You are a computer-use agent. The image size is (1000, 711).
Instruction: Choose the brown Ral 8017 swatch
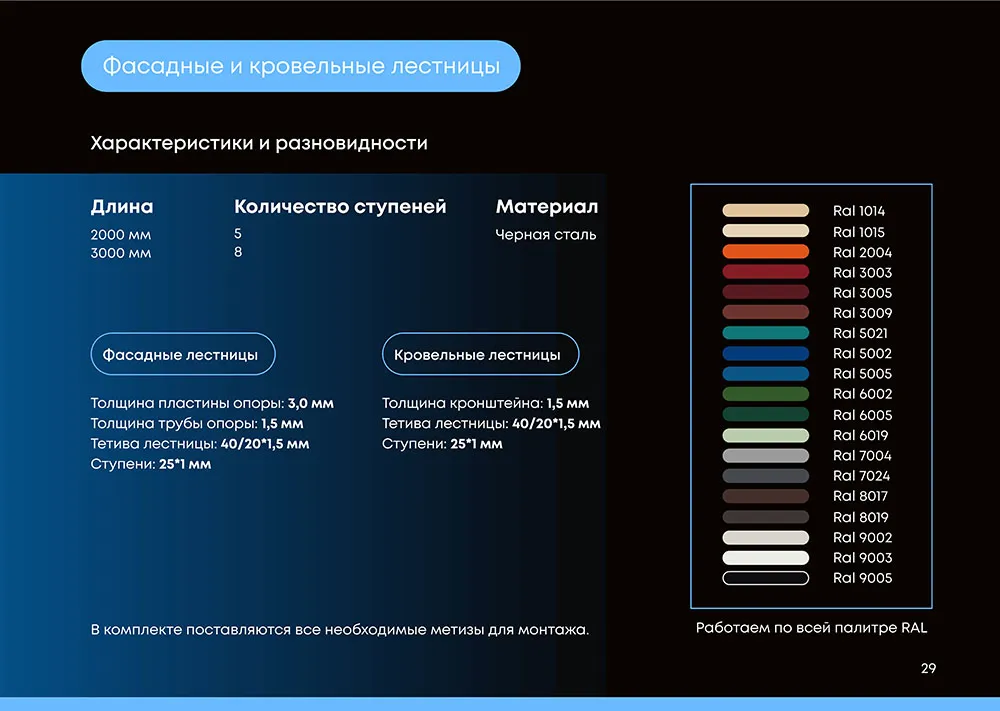[x=765, y=496]
